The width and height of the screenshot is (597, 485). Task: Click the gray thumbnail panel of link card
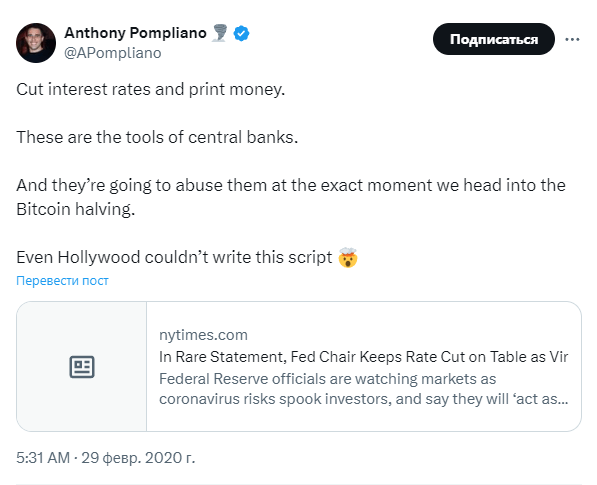(x=81, y=367)
